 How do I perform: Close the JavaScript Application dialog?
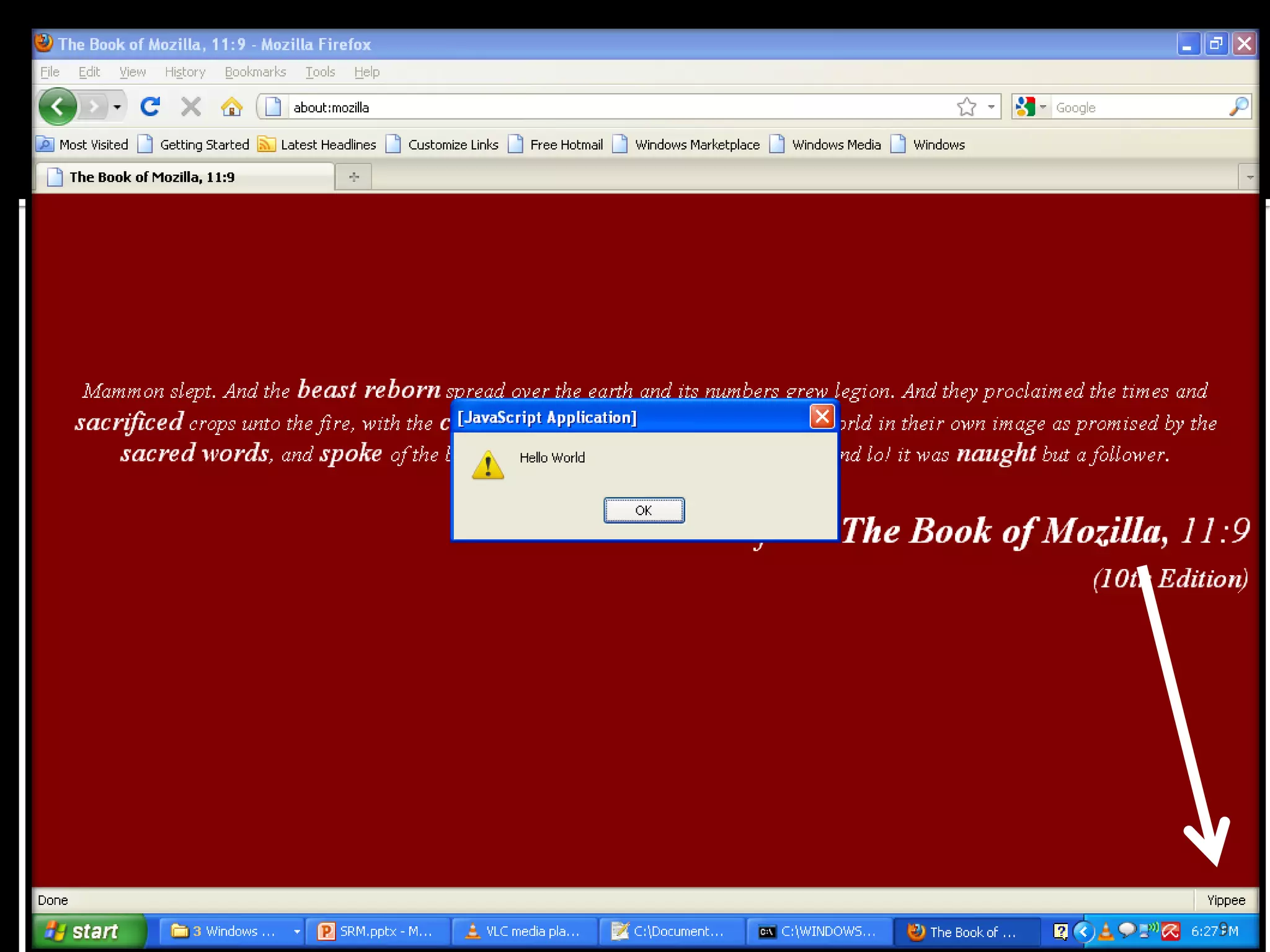pyautogui.click(x=822, y=416)
